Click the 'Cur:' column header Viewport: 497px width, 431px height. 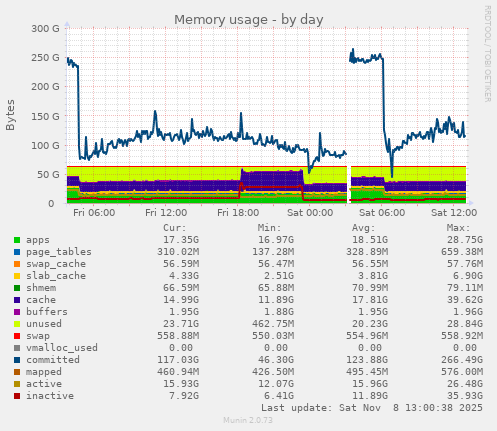(x=175, y=228)
